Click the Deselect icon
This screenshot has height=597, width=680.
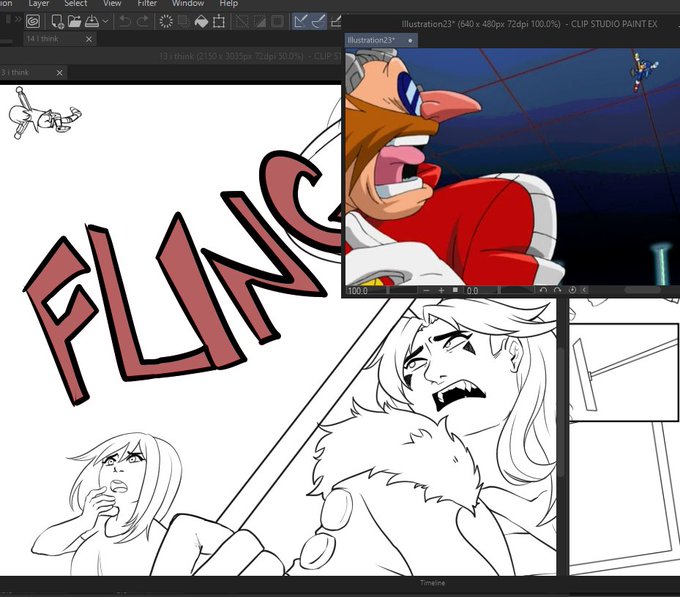pyautogui.click(x=242, y=21)
